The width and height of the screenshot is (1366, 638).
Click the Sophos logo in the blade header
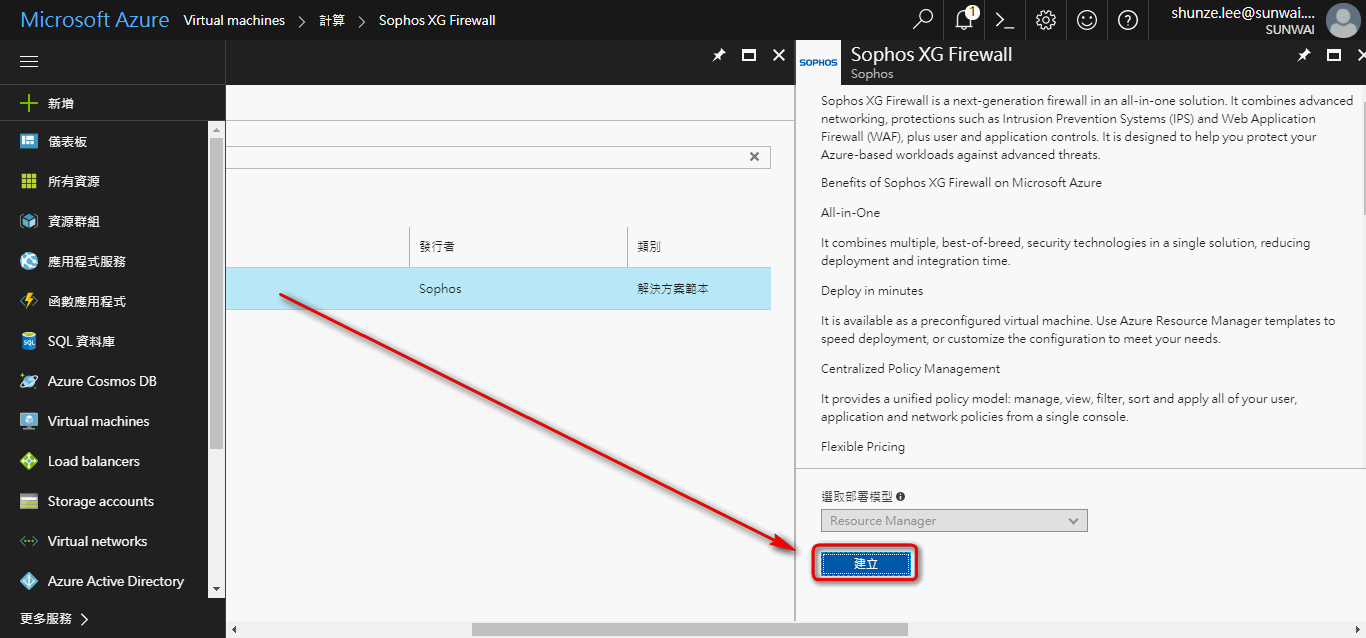[x=819, y=62]
